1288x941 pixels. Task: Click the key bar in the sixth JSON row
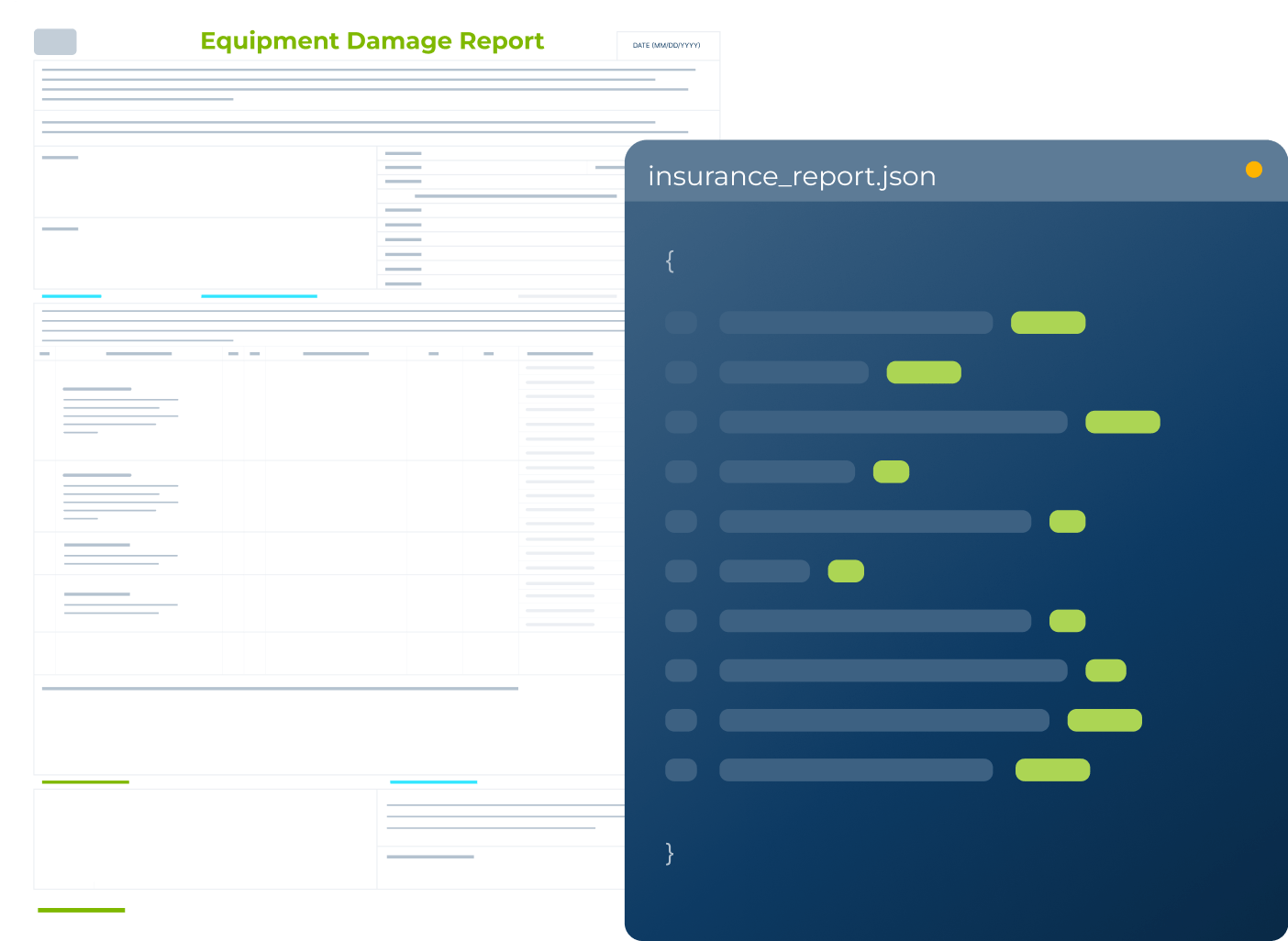764,571
